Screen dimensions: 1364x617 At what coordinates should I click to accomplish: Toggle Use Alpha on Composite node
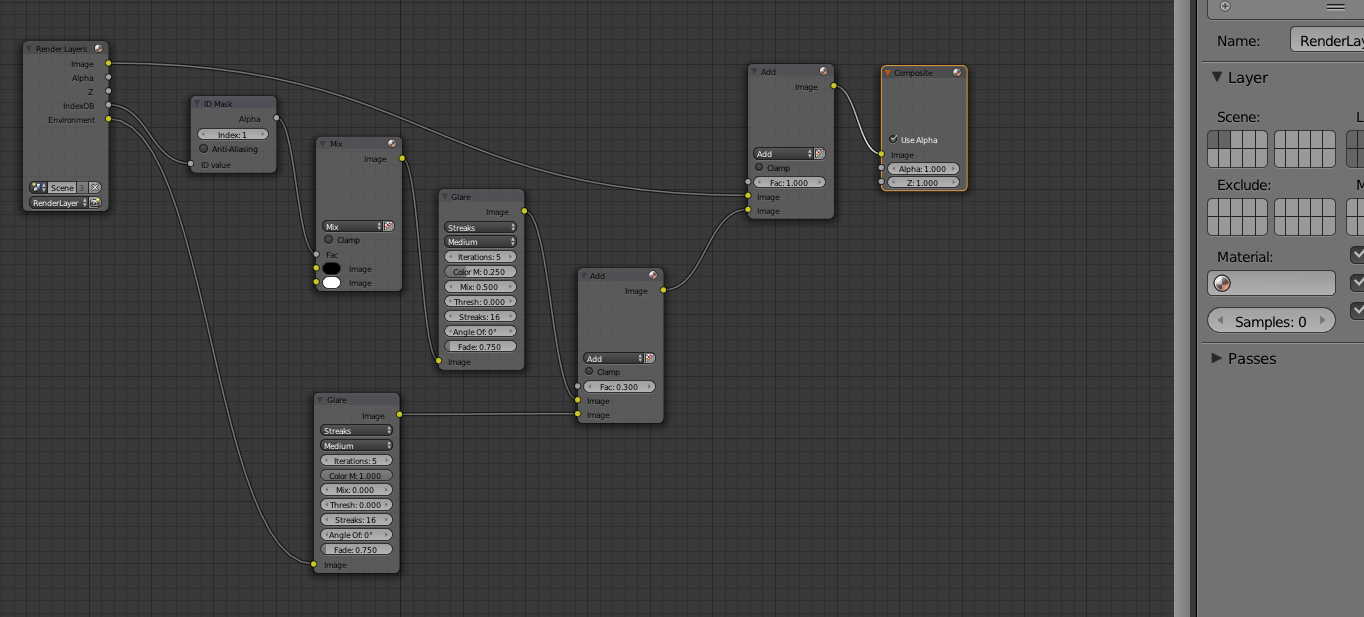coord(893,139)
